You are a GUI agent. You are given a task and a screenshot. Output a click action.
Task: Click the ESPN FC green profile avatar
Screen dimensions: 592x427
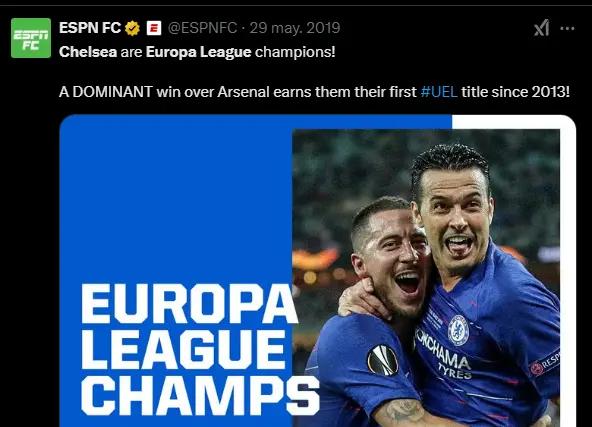coord(31,38)
